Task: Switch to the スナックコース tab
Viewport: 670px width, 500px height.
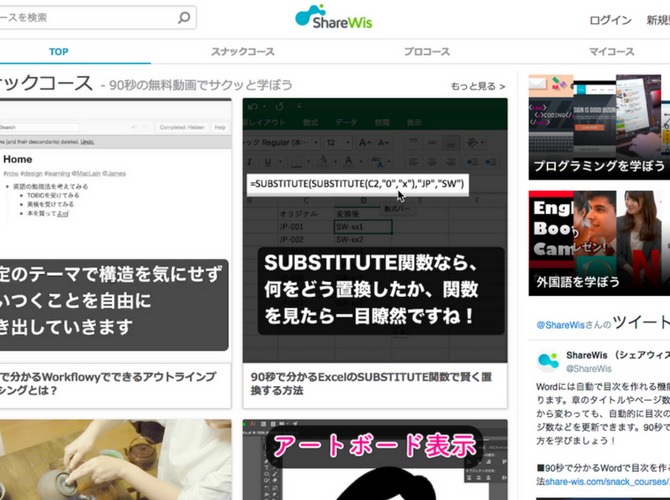Action: click(243, 52)
